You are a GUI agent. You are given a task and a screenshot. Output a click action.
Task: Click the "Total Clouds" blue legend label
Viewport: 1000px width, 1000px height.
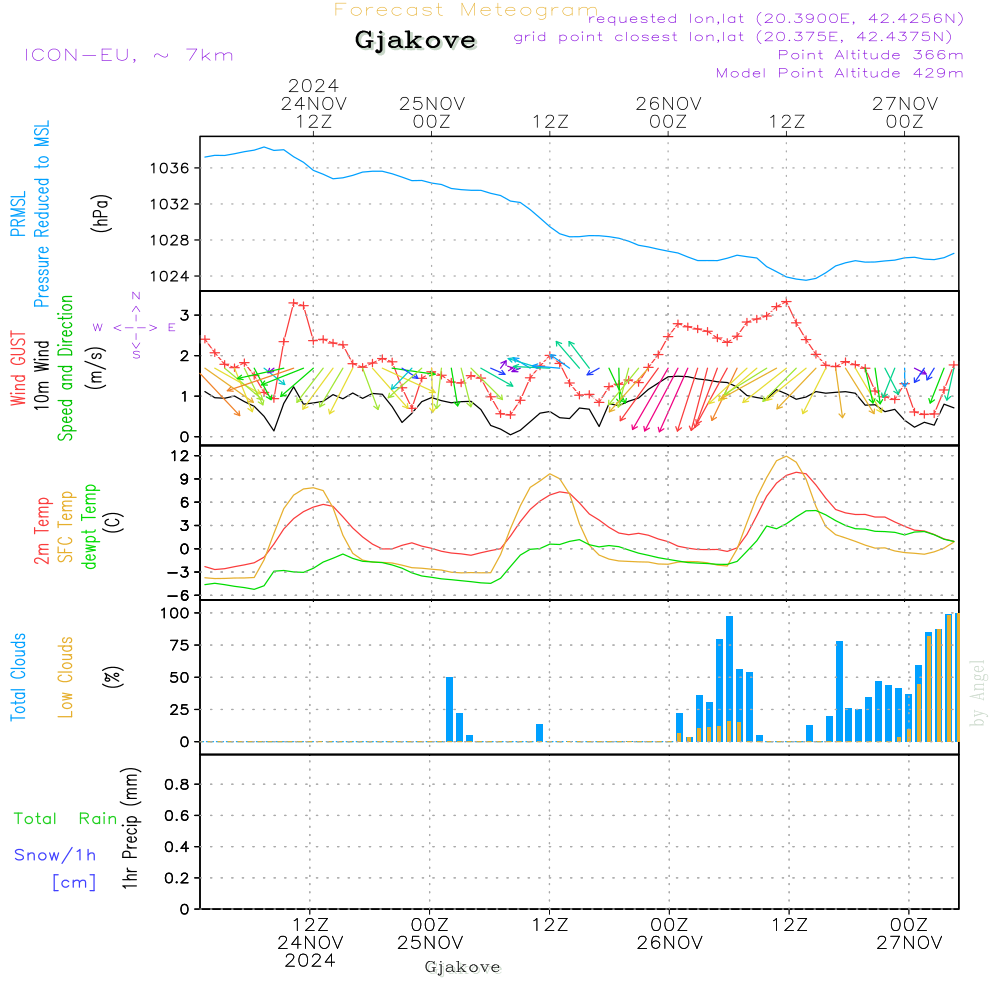click(x=18, y=677)
